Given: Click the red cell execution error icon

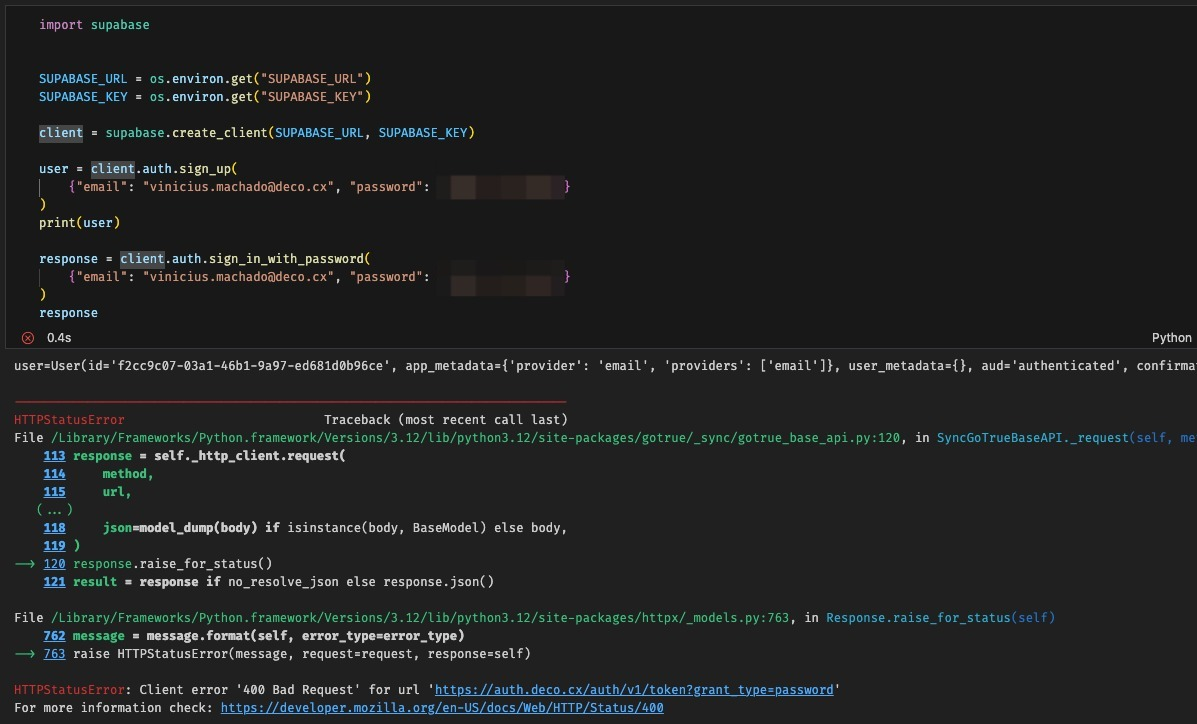Looking at the screenshot, I should [x=28, y=338].
